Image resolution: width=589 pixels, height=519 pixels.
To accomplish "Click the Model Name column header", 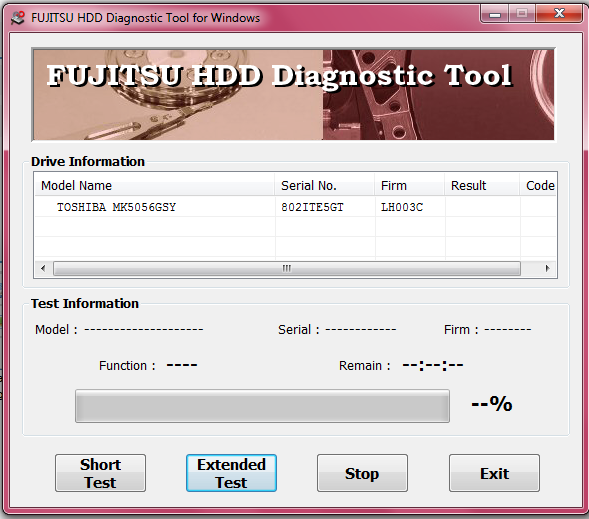I will point(155,185).
